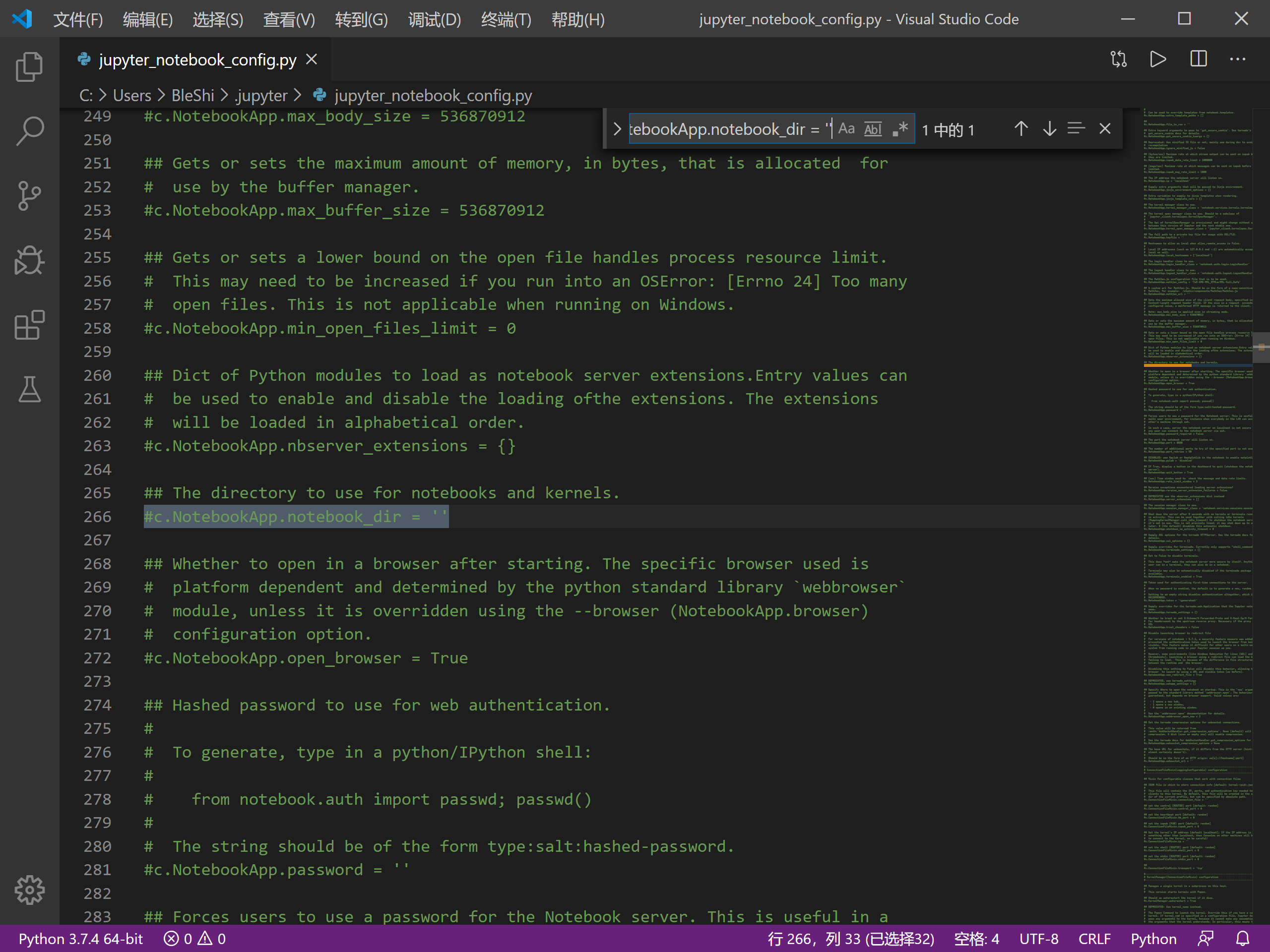Open notifications bell in status bar
This screenshot has height=952, width=1270.
pos(1242,939)
